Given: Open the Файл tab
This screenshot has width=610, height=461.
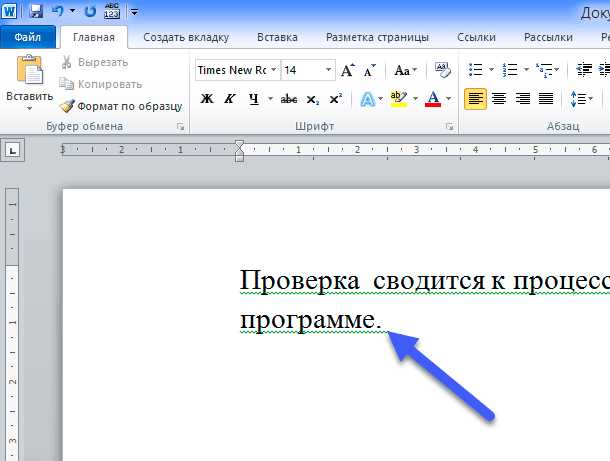Looking at the screenshot, I should [27, 38].
